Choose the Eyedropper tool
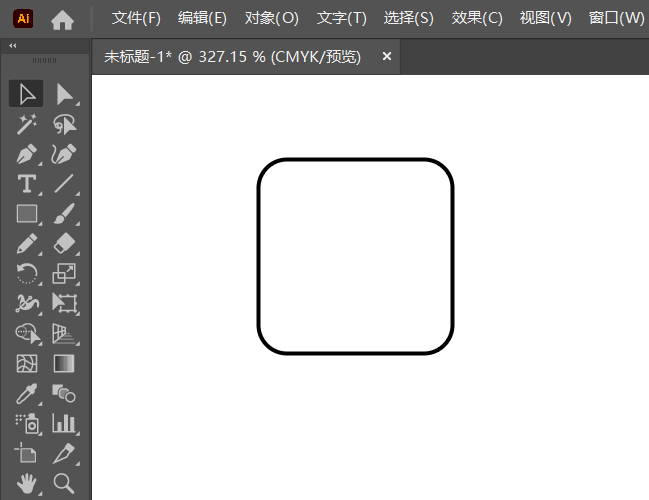The height and width of the screenshot is (500, 649). (x=27, y=394)
